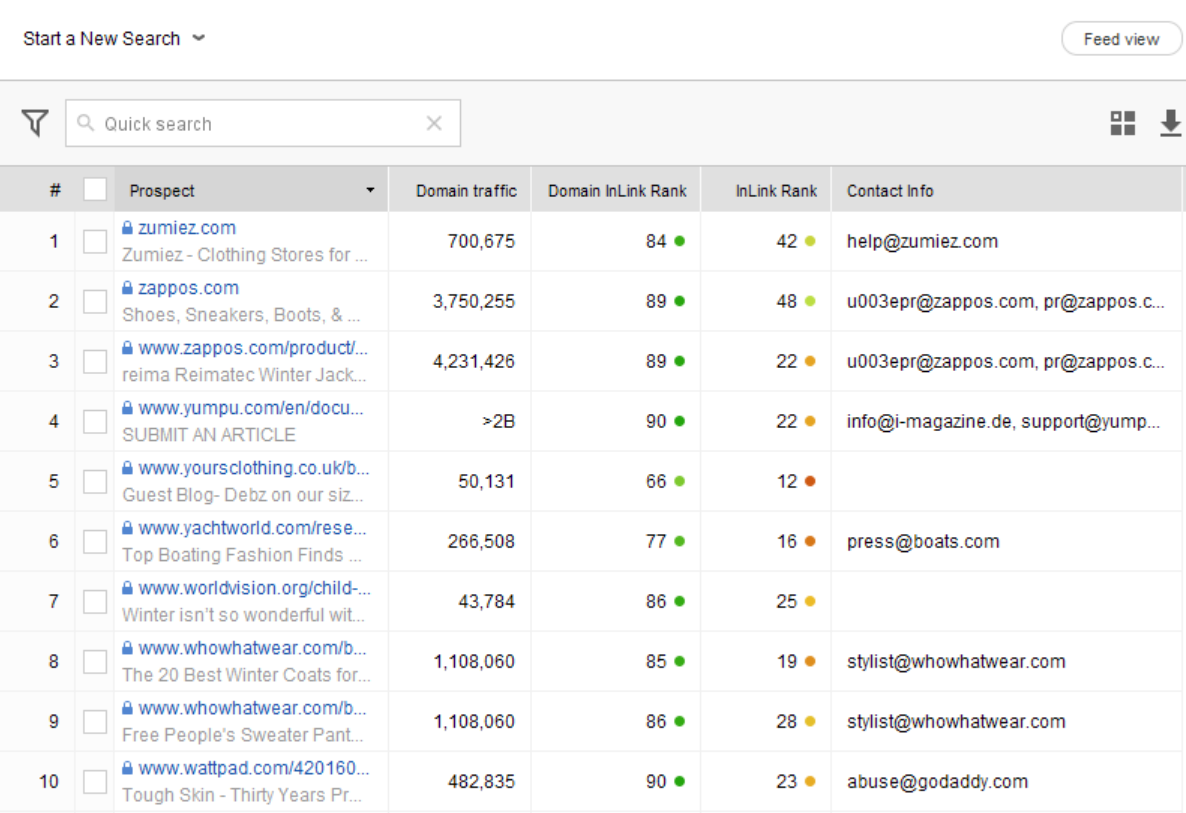The height and width of the screenshot is (813, 1186).
Task: Tick checkbox for row 7 worldvision.org
Action: pos(95,601)
